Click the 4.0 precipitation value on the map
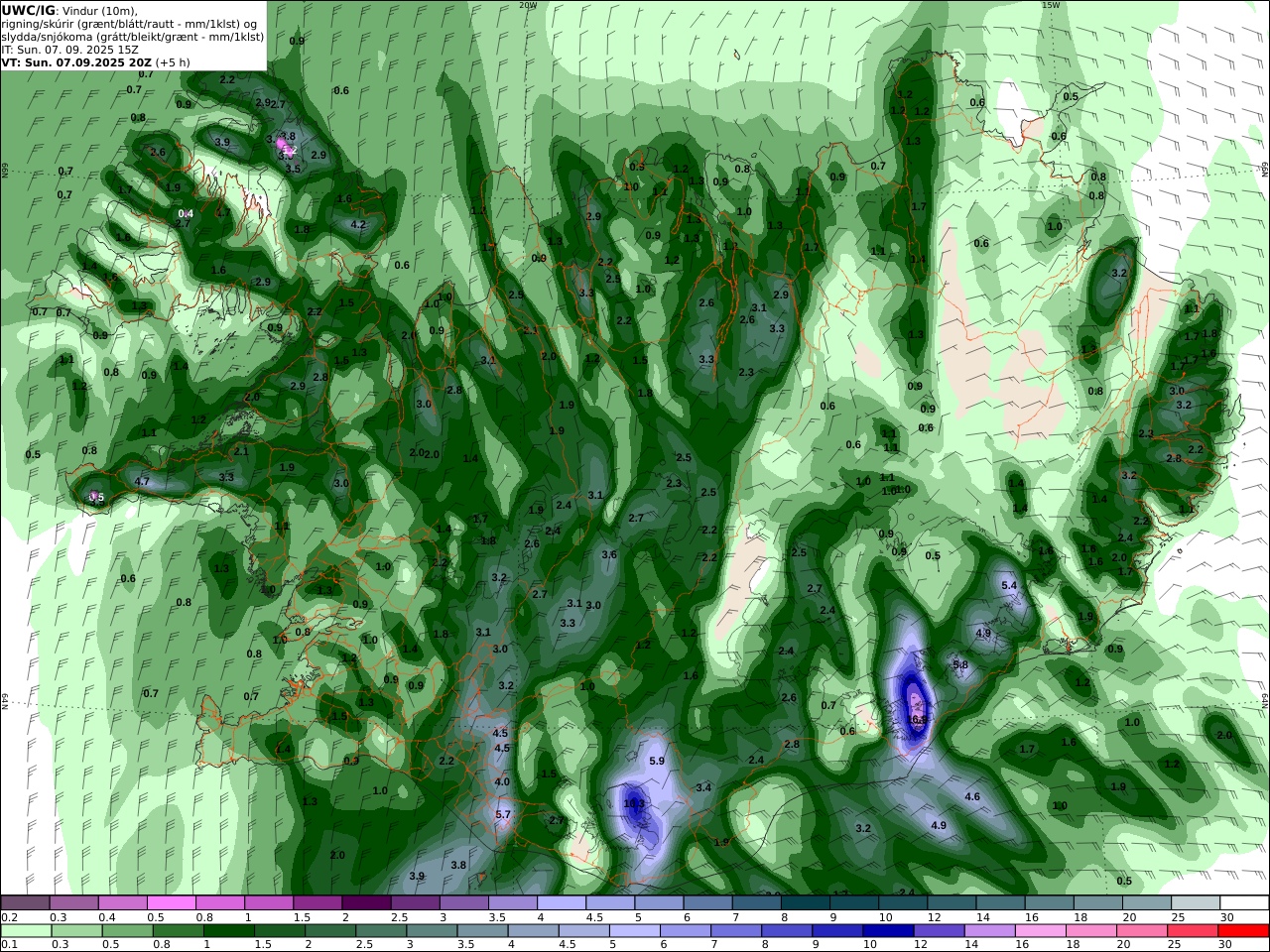 click(502, 781)
